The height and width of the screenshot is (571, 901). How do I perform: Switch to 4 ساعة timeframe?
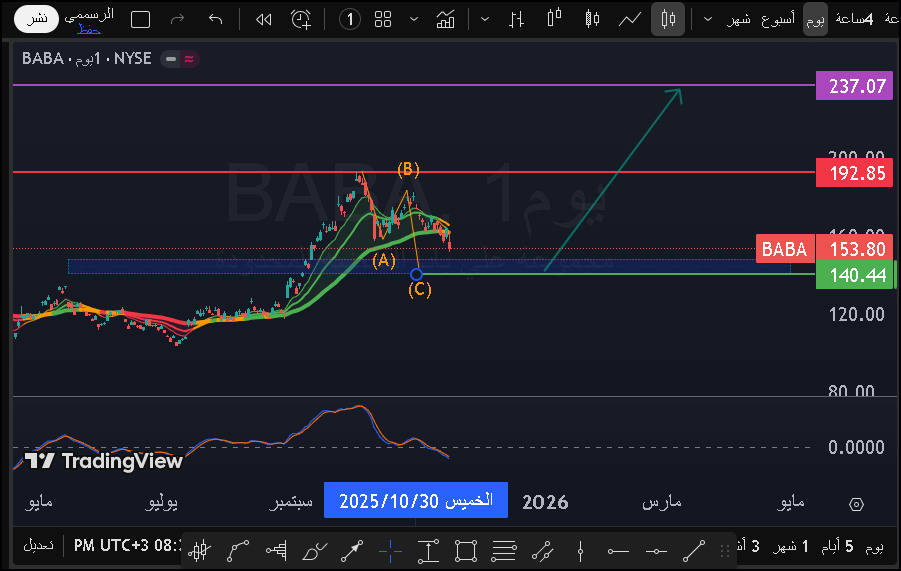click(x=854, y=20)
